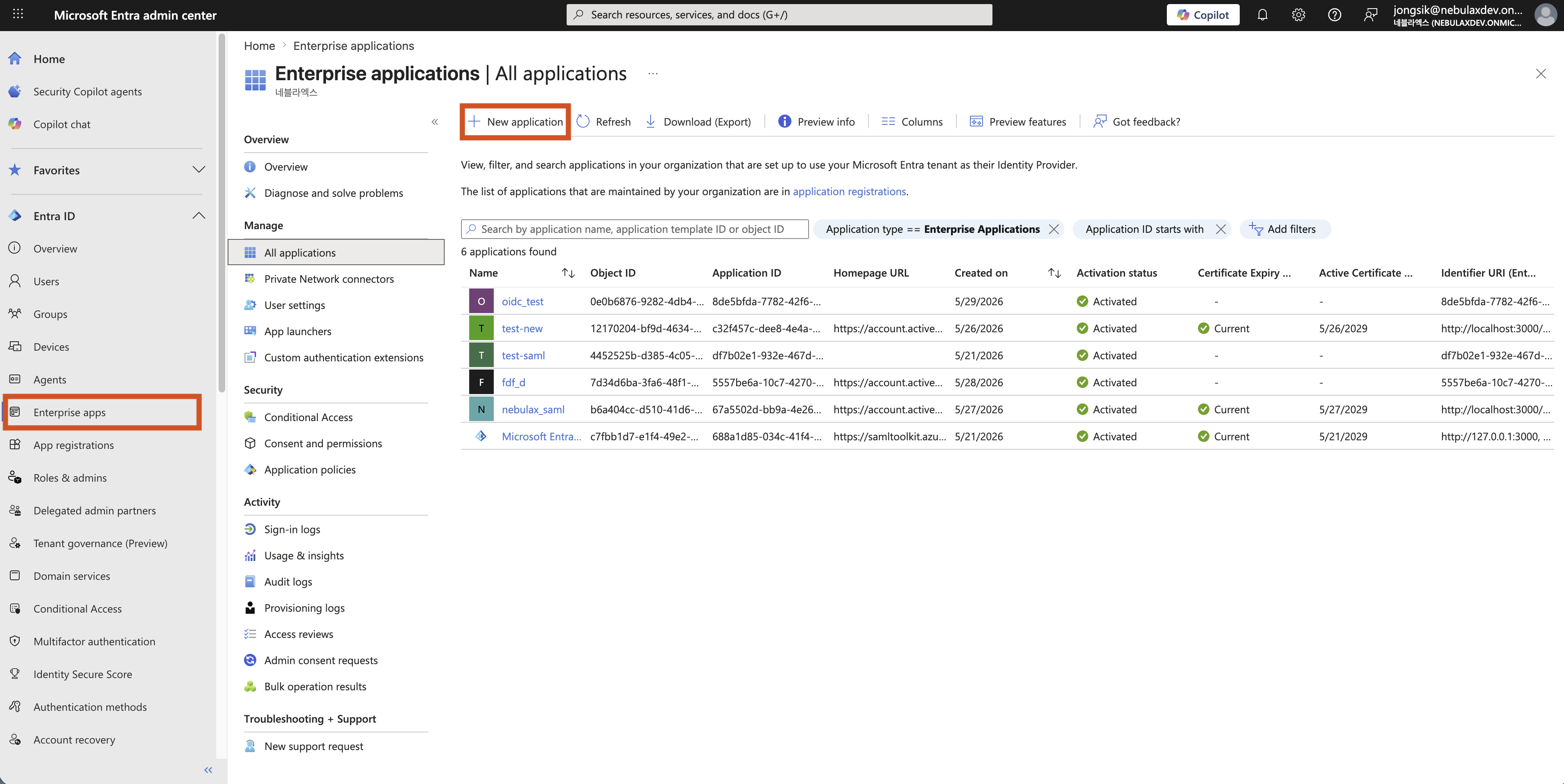Viewport: 1564px width, 784px height.
Task: Collapse the left navigation sidebar
Action: pyautogui.click(x=208, y=770)
